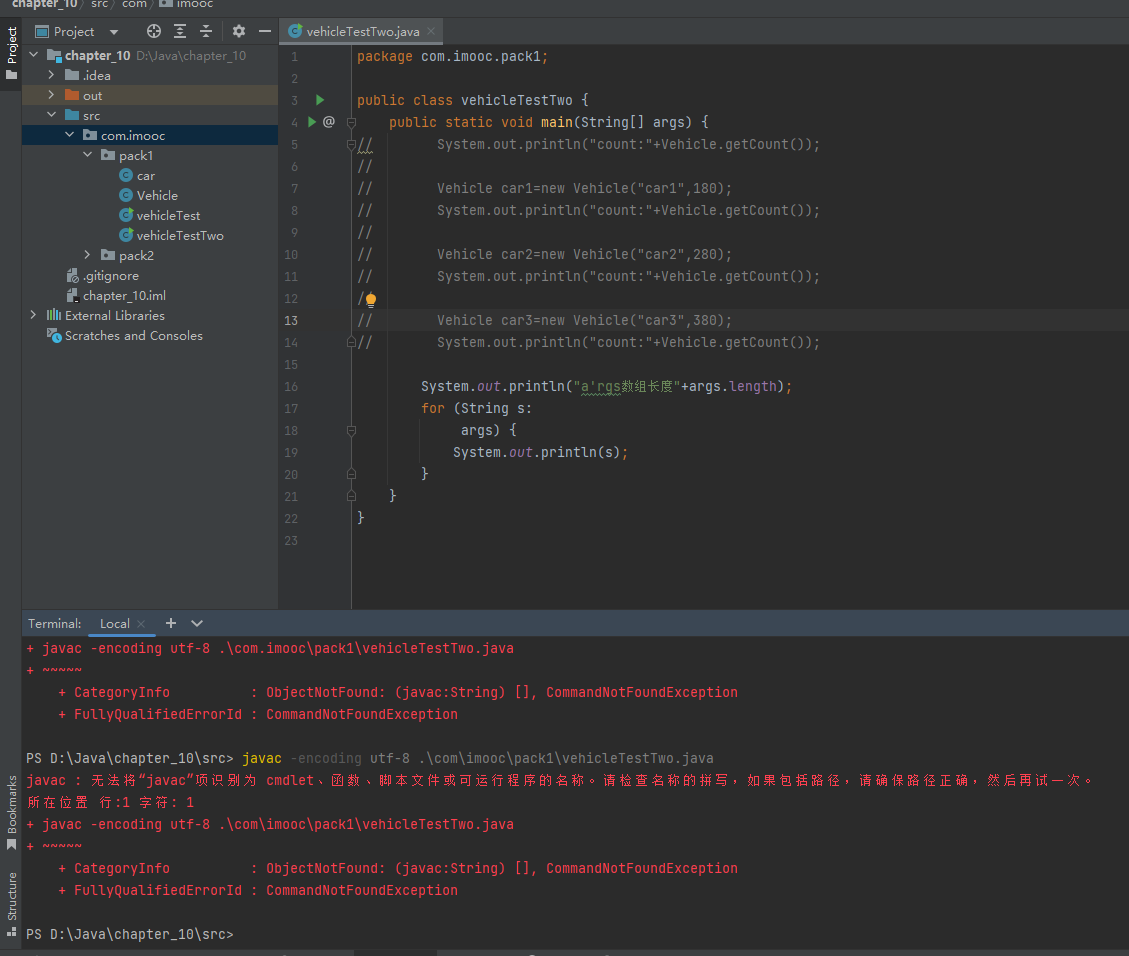Collapse the com.imooc package
The width and height of the screenshot is (1129, 956).
point(69,135)
